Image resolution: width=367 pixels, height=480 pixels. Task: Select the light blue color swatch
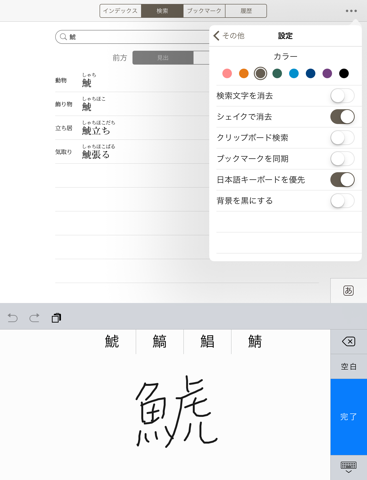(x=294, y=73)
